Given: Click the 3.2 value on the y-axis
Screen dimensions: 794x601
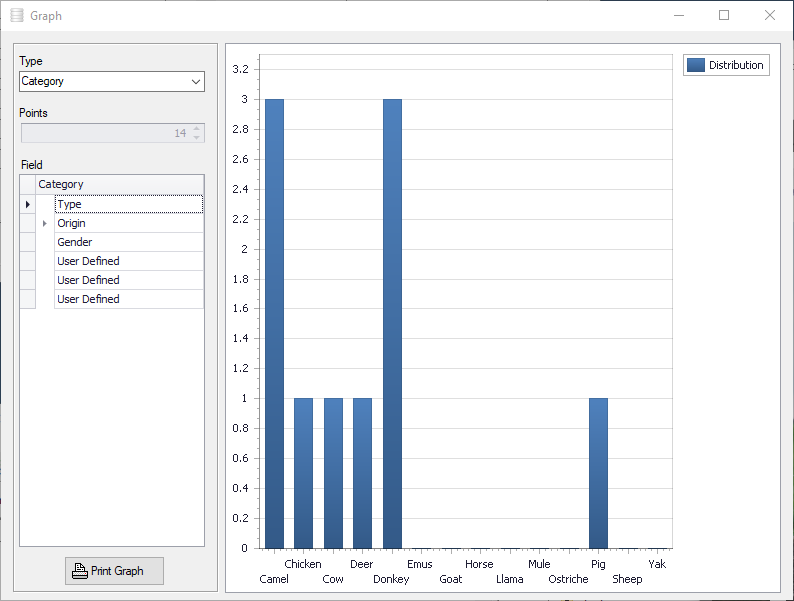Looking at the screenshot, I should (x=241, y=69).
